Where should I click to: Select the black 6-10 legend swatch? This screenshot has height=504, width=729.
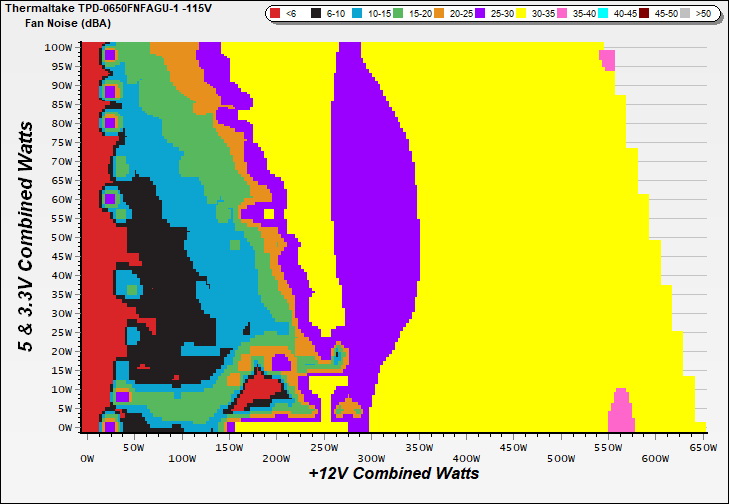[x=315, y=14]
